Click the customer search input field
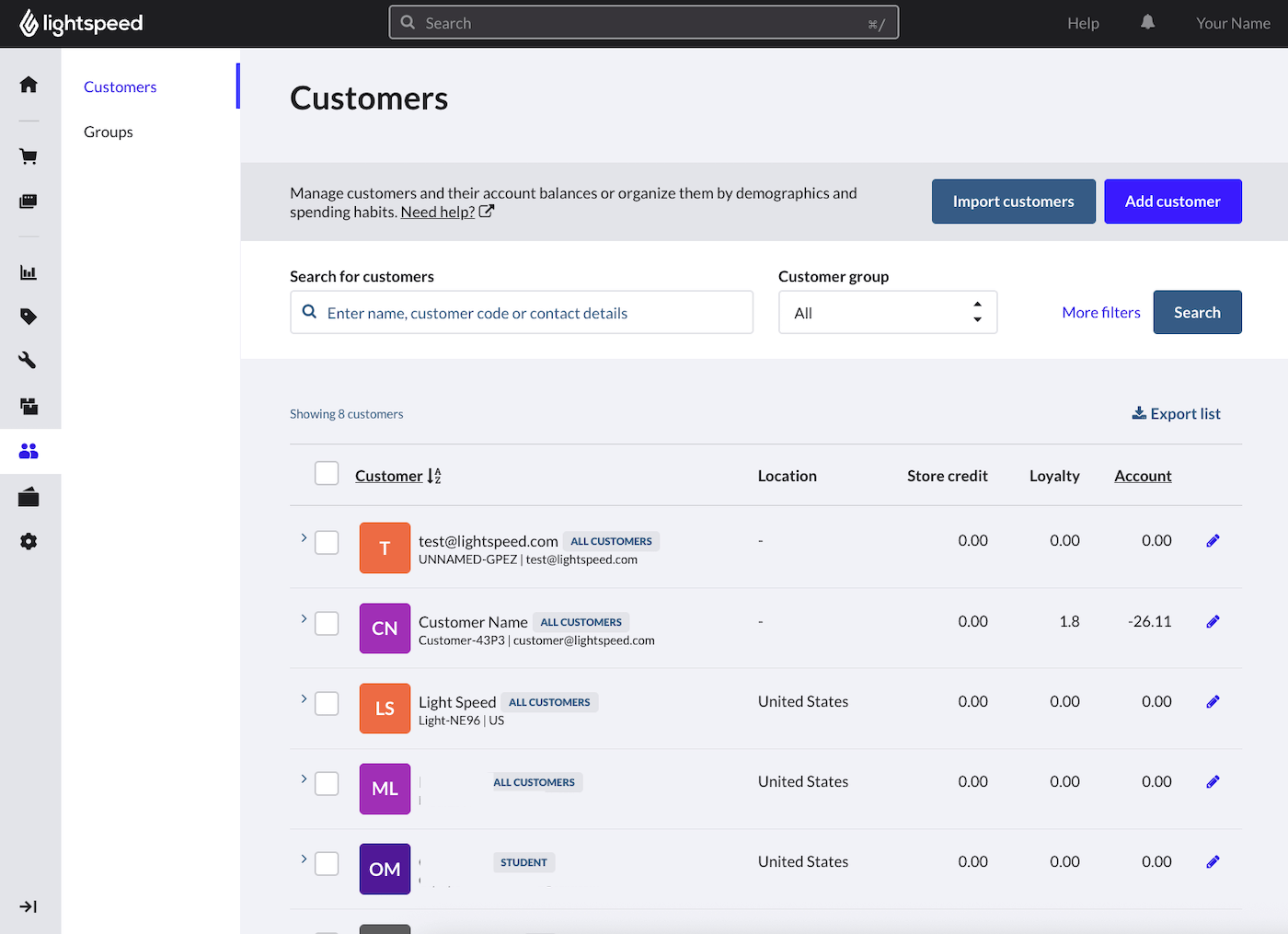Image resolution: width=1288 pixels, height=934 pixels. 522,312
